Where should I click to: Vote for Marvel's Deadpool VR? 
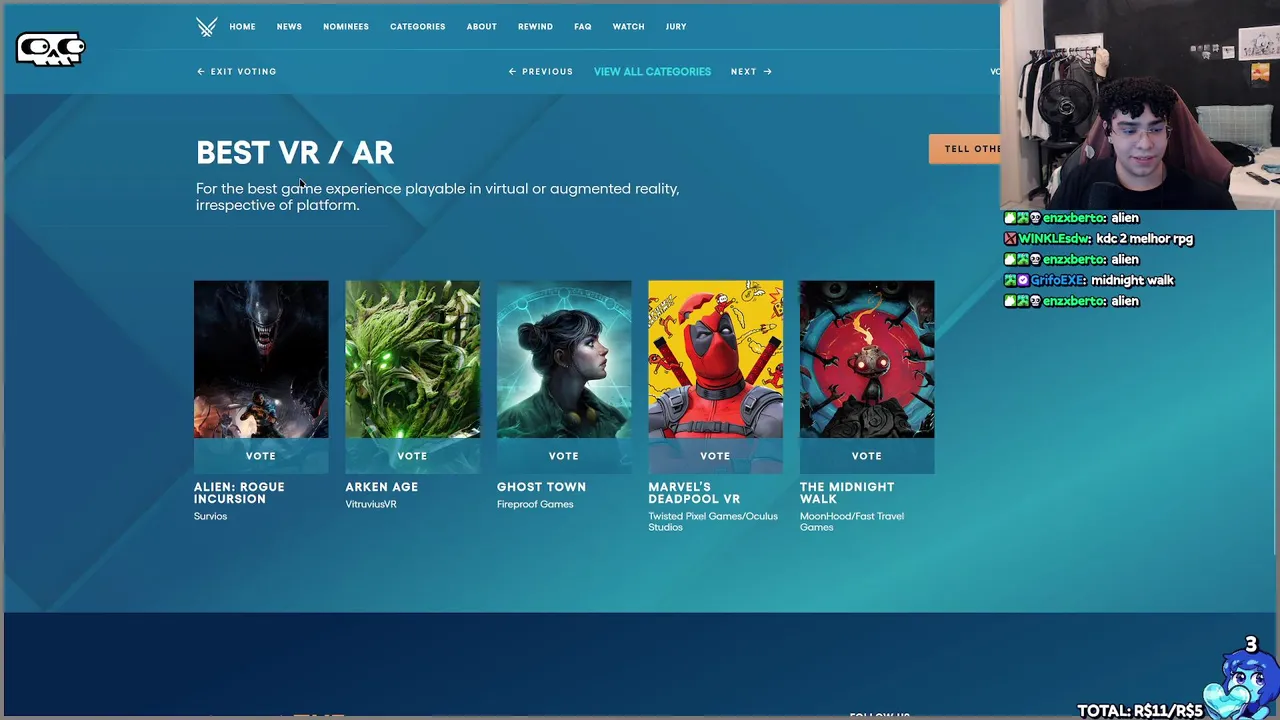coord(715,456)
